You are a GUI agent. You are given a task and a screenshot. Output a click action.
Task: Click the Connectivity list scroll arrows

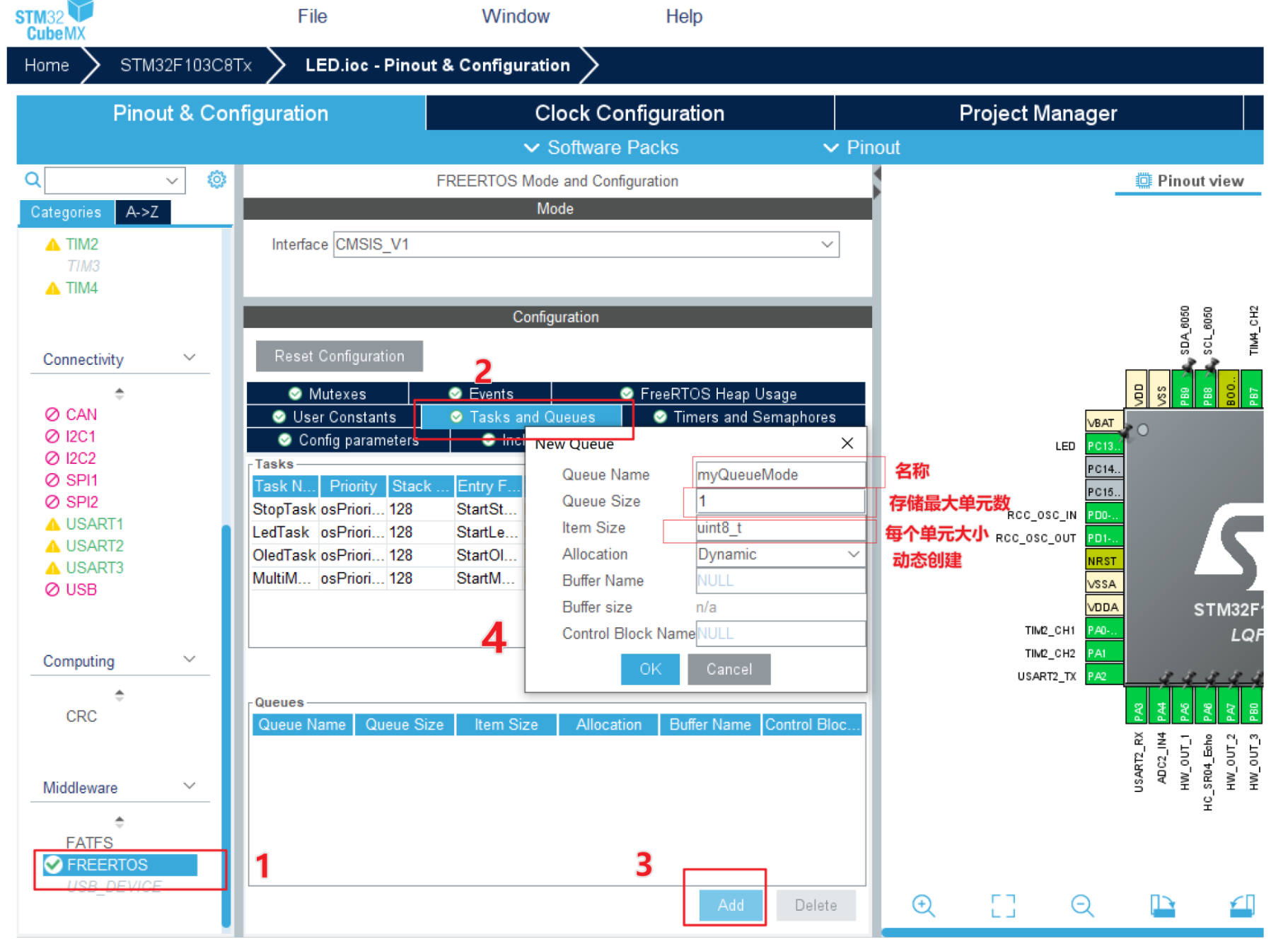click(x=120, y=393)
